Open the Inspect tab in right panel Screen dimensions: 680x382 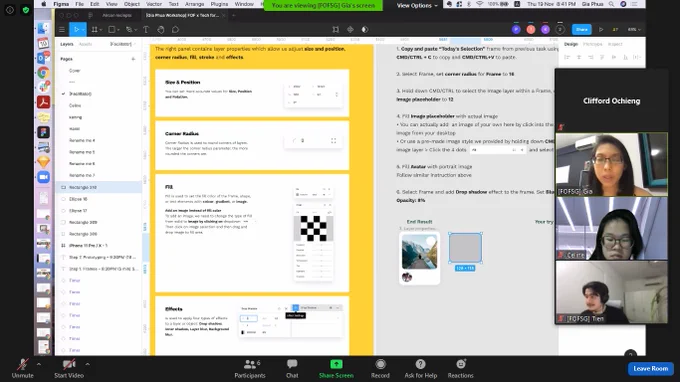(615, 44)
